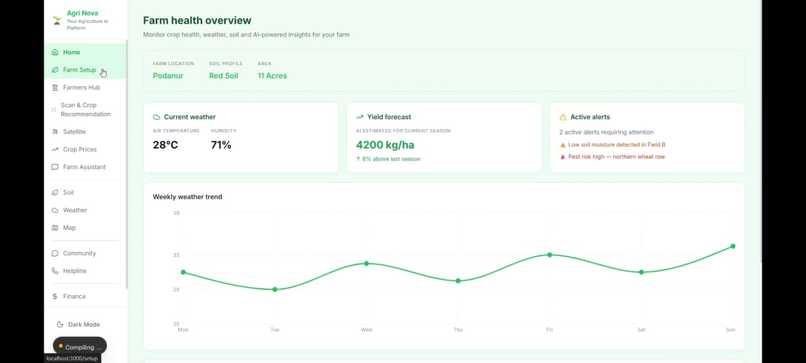This screenshot has width=806, height=363.
Task: Open the Helpline page
Action: point(85,271)
